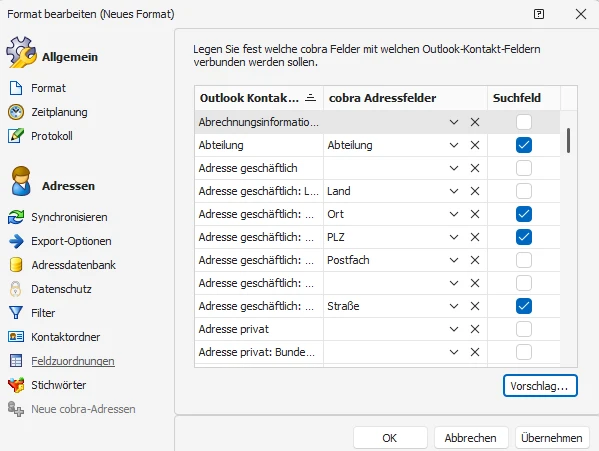Image resolution: width=599 pixels, height=451 pixels.
Task: Click sort indicator on Outlook Kontakt column
Action: click(311, 98)
